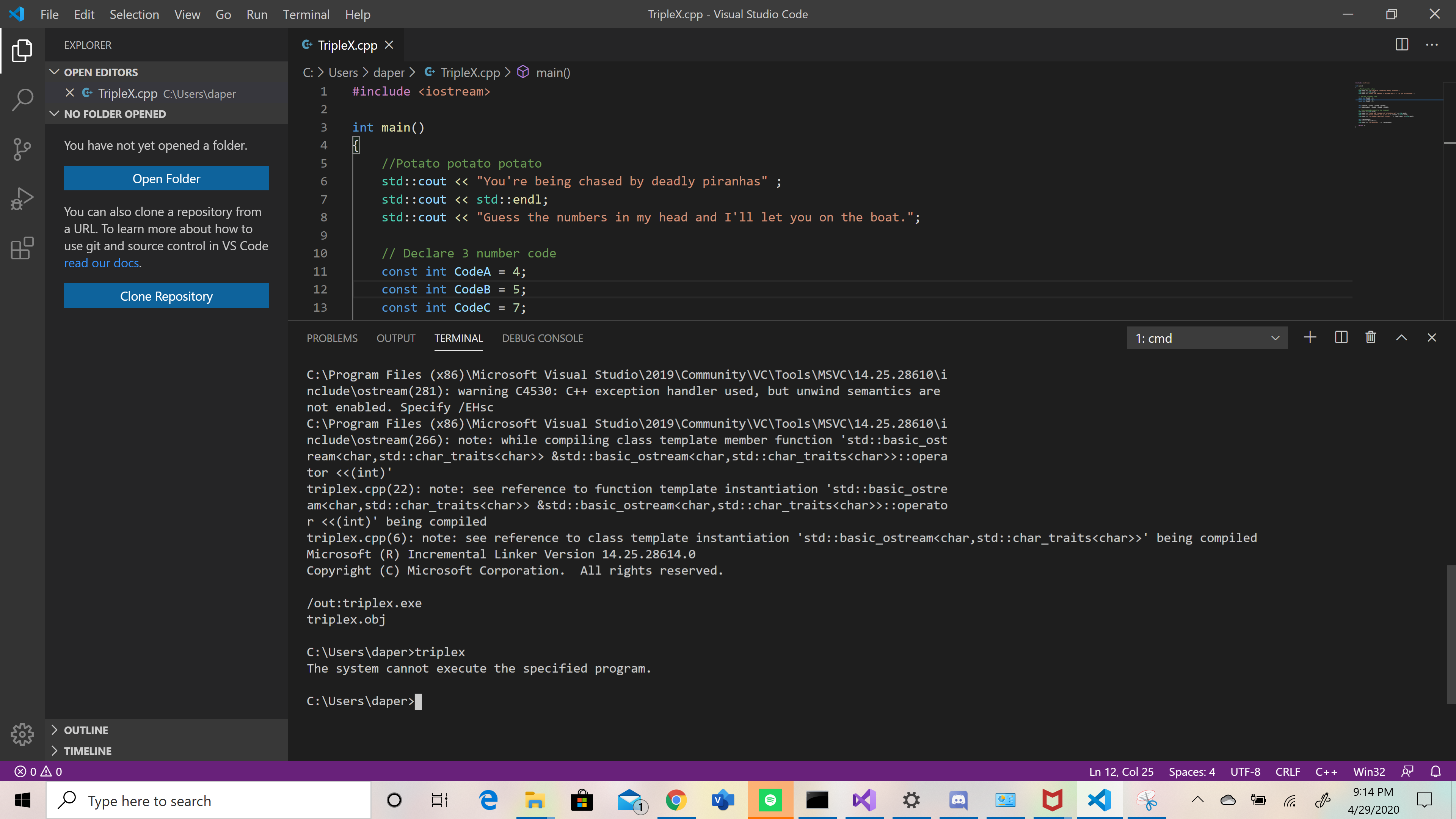The width and height of the screenshot is (1456, 819).
Task: Click the editor minimap code preview
Action: point(1385,105)
